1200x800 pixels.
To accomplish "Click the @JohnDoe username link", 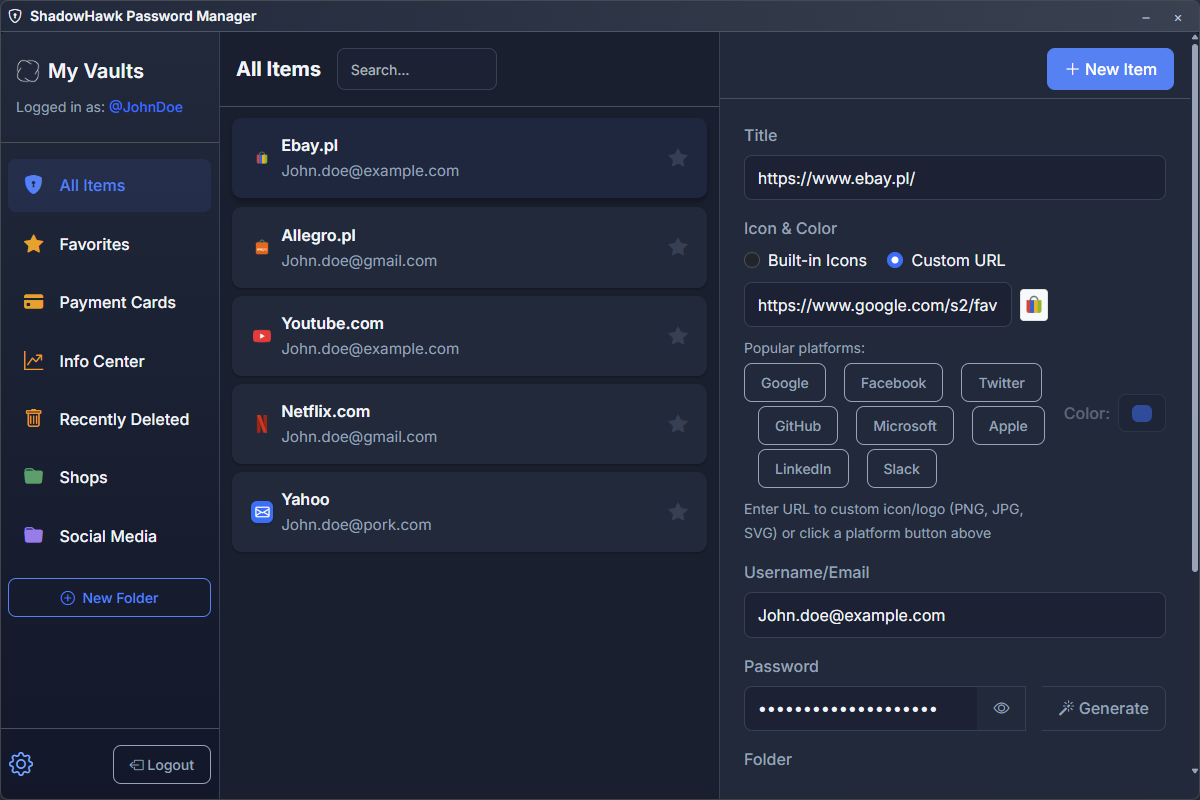I will pos(146,107).
